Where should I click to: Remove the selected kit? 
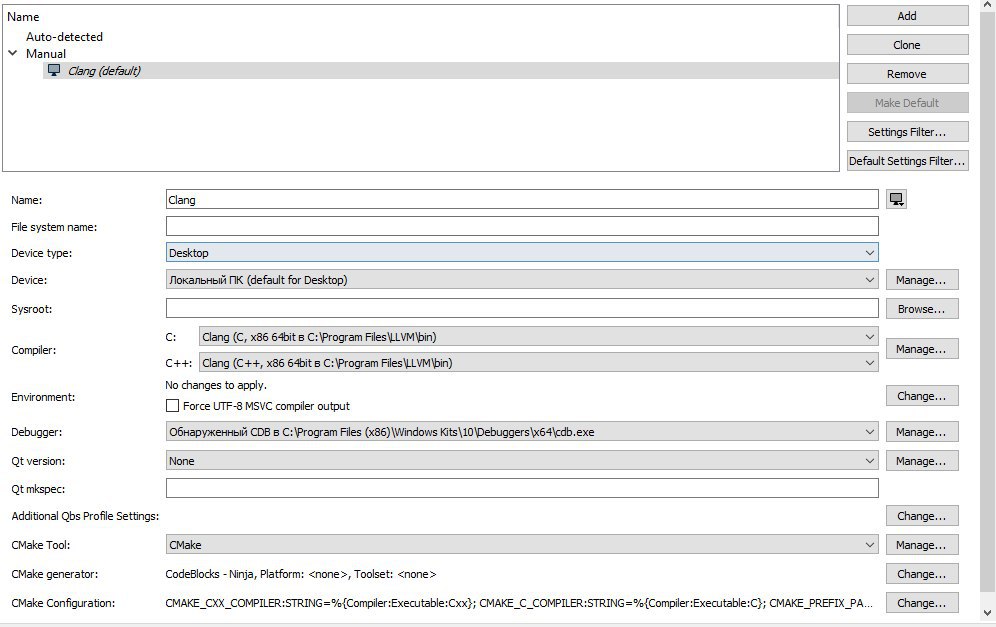(907, 74)
